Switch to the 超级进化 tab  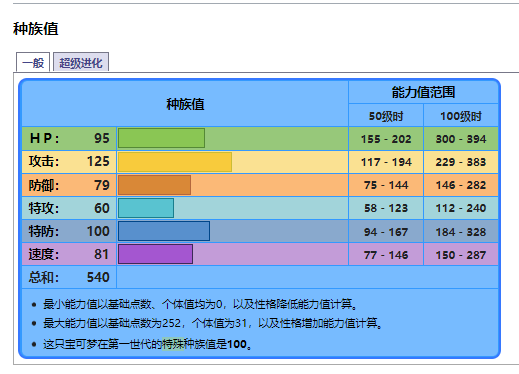coord(81,62)
